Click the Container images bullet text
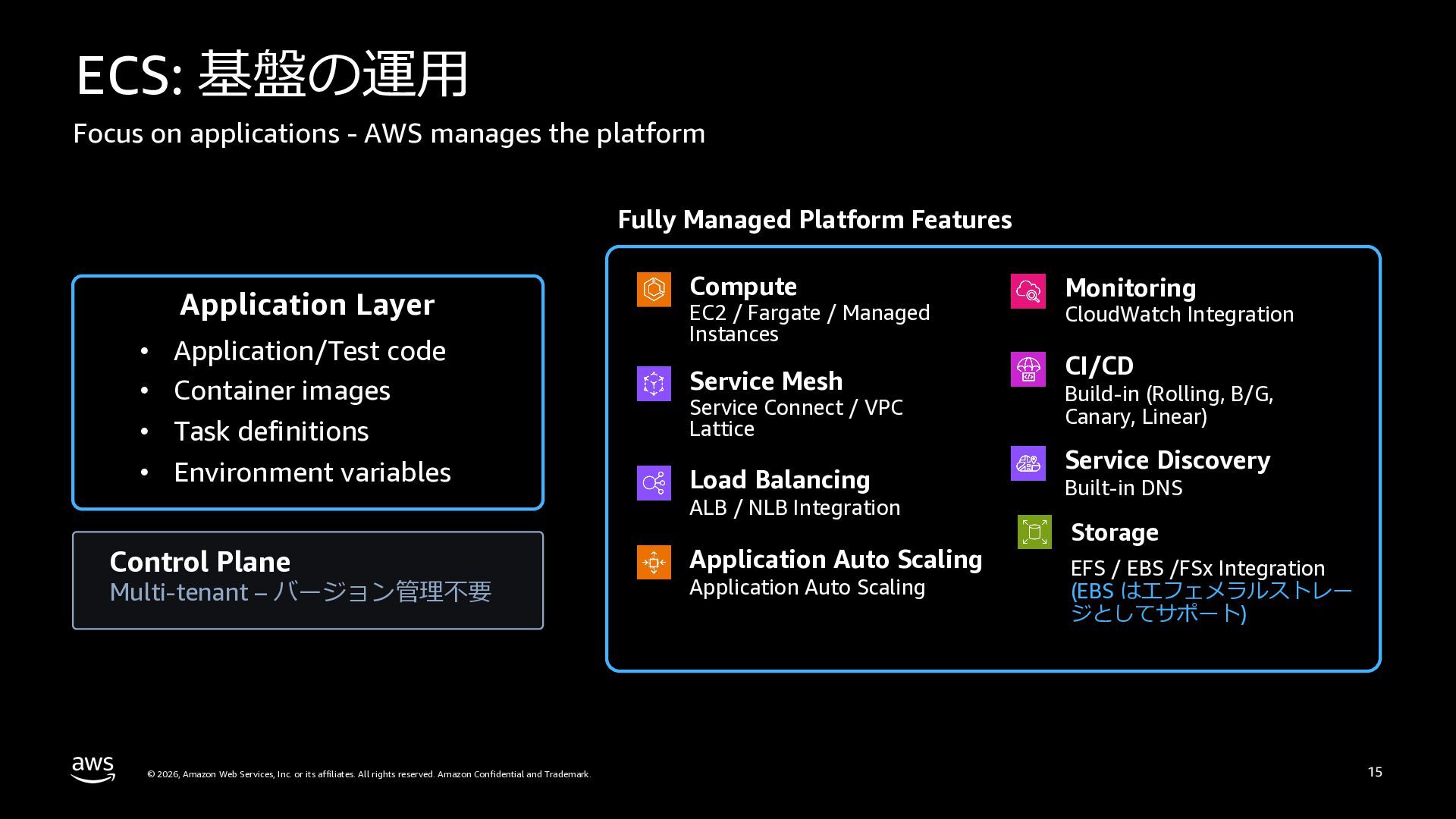Image resolution: width=1456 pixels, height=819 pixels. pos(281,391)
